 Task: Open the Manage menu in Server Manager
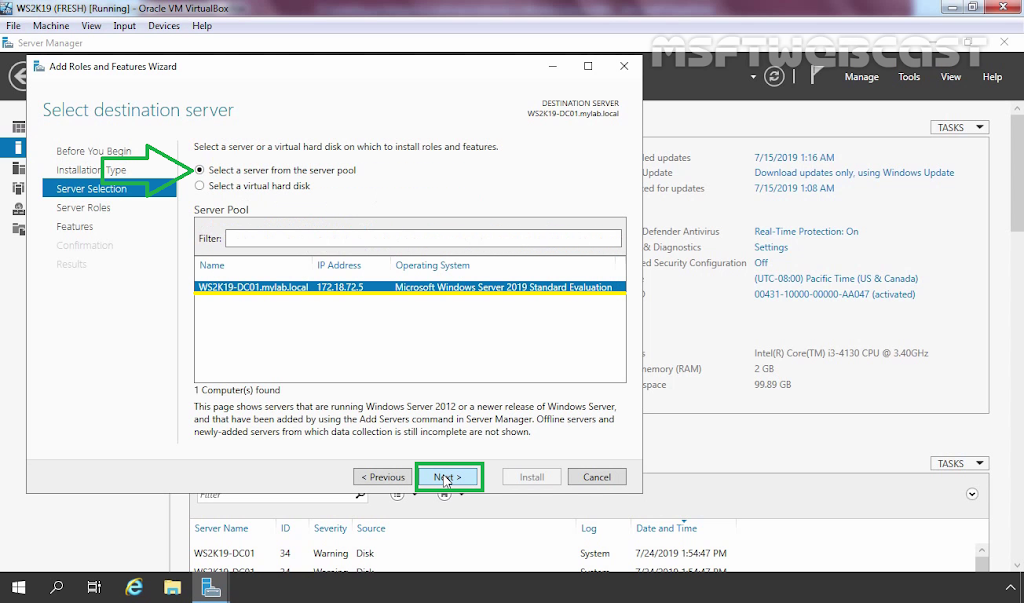(861, 76)
